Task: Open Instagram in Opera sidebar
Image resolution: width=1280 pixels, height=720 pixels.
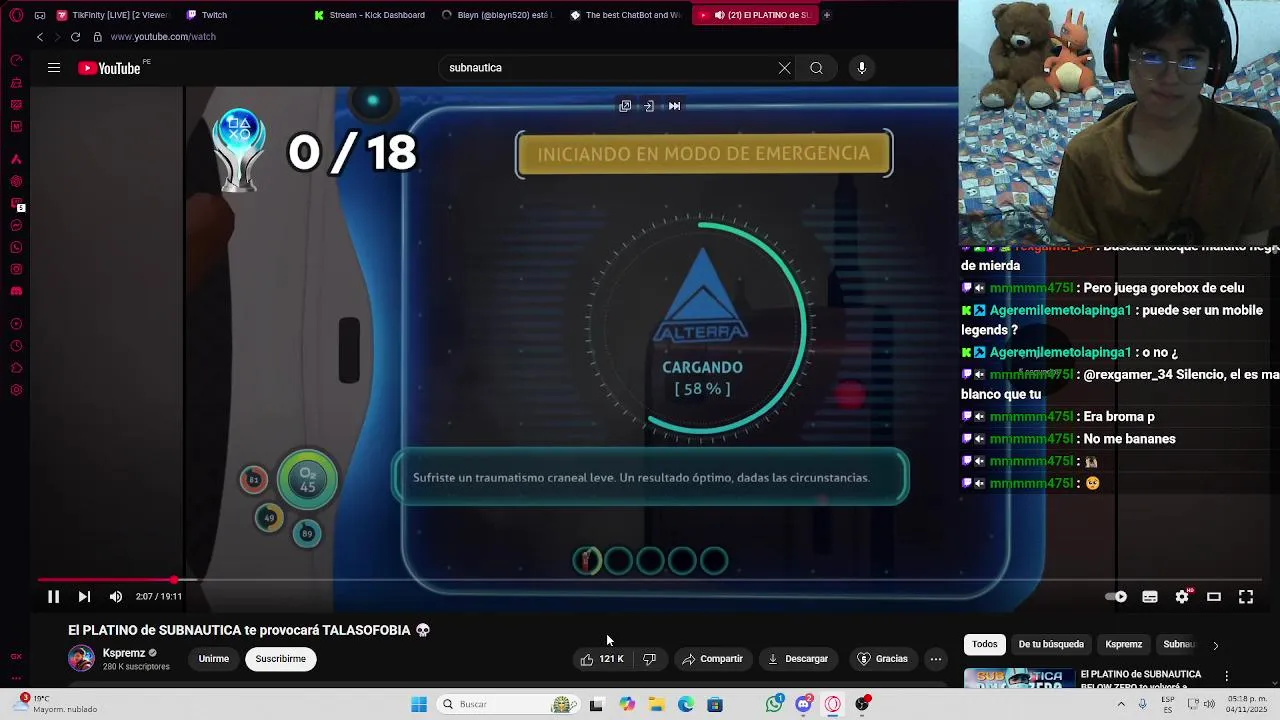Action: point(16,270)
